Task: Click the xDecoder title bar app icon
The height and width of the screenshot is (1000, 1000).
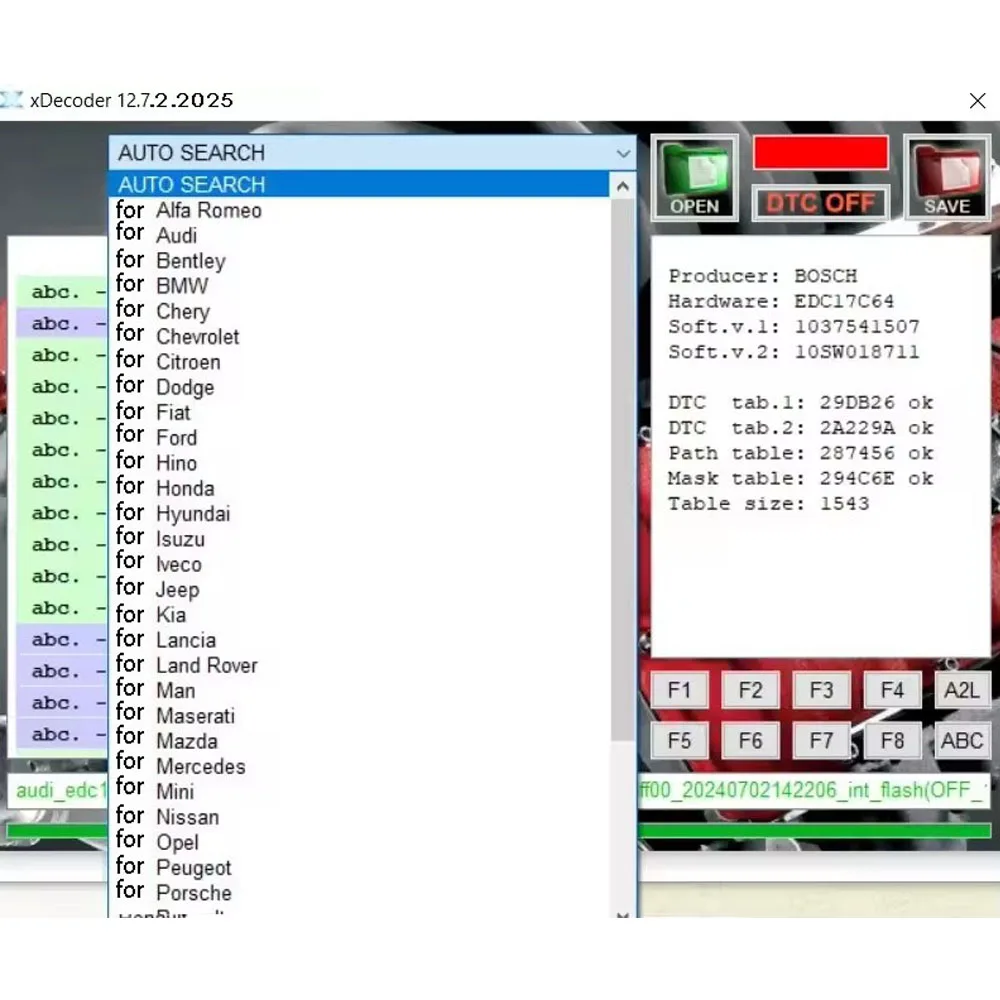Action: click(x=11, y=100)
